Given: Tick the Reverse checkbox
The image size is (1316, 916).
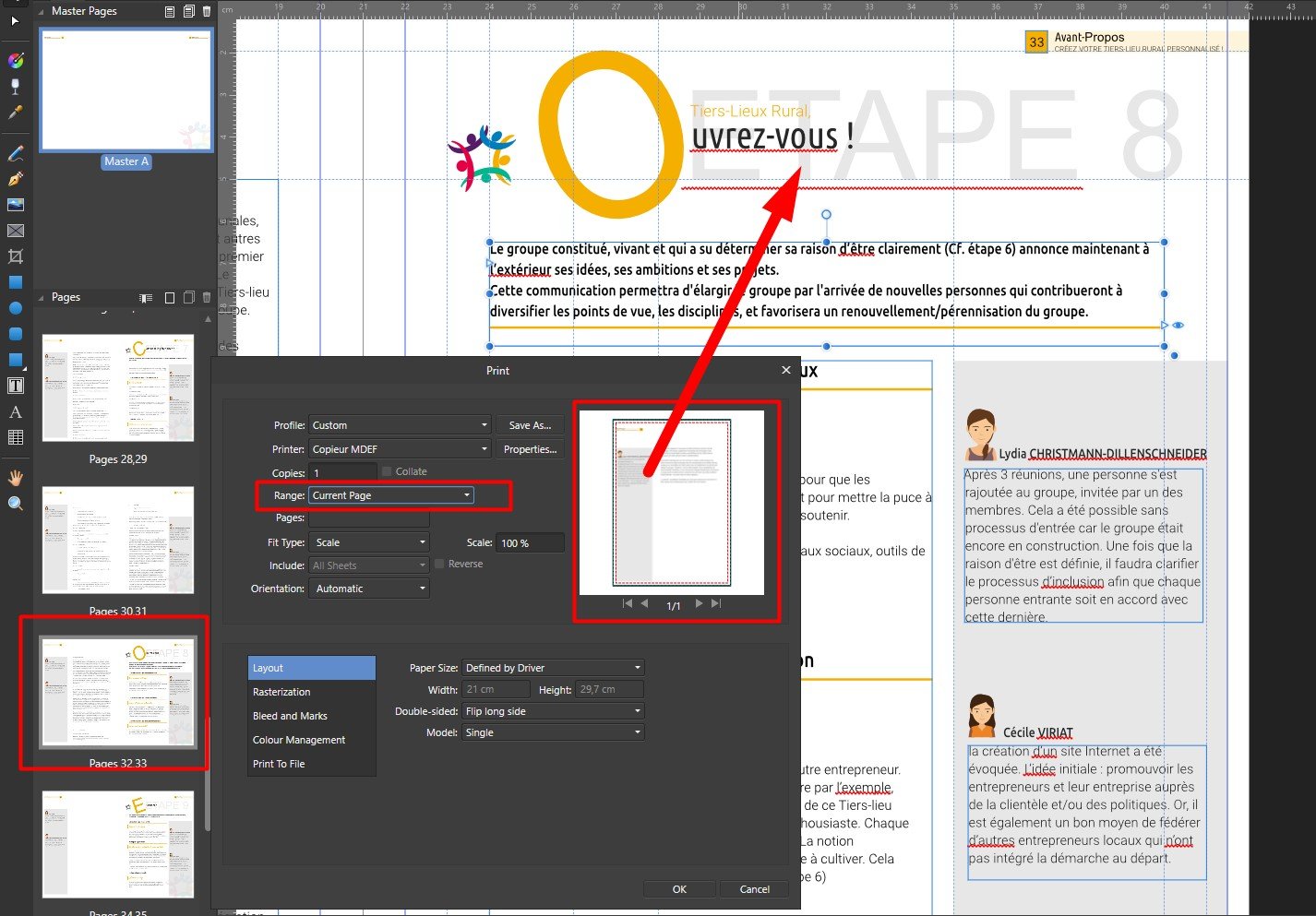Looking at the screenshot, I should [x=440, y=564].
